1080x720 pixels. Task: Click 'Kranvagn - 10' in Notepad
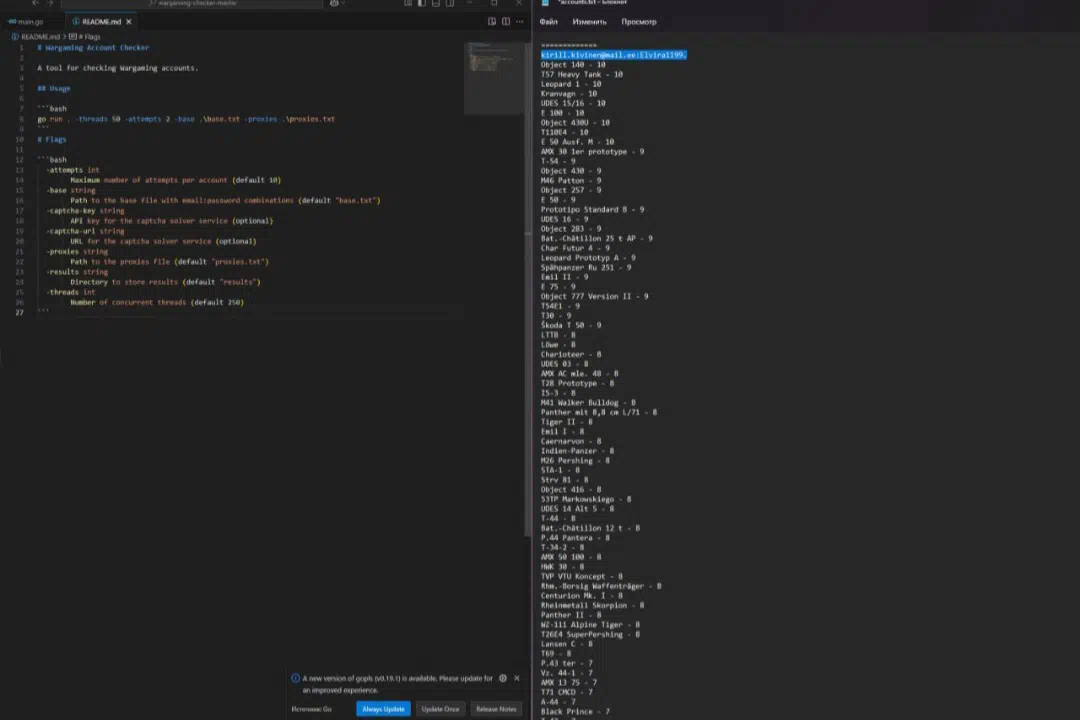569,94
